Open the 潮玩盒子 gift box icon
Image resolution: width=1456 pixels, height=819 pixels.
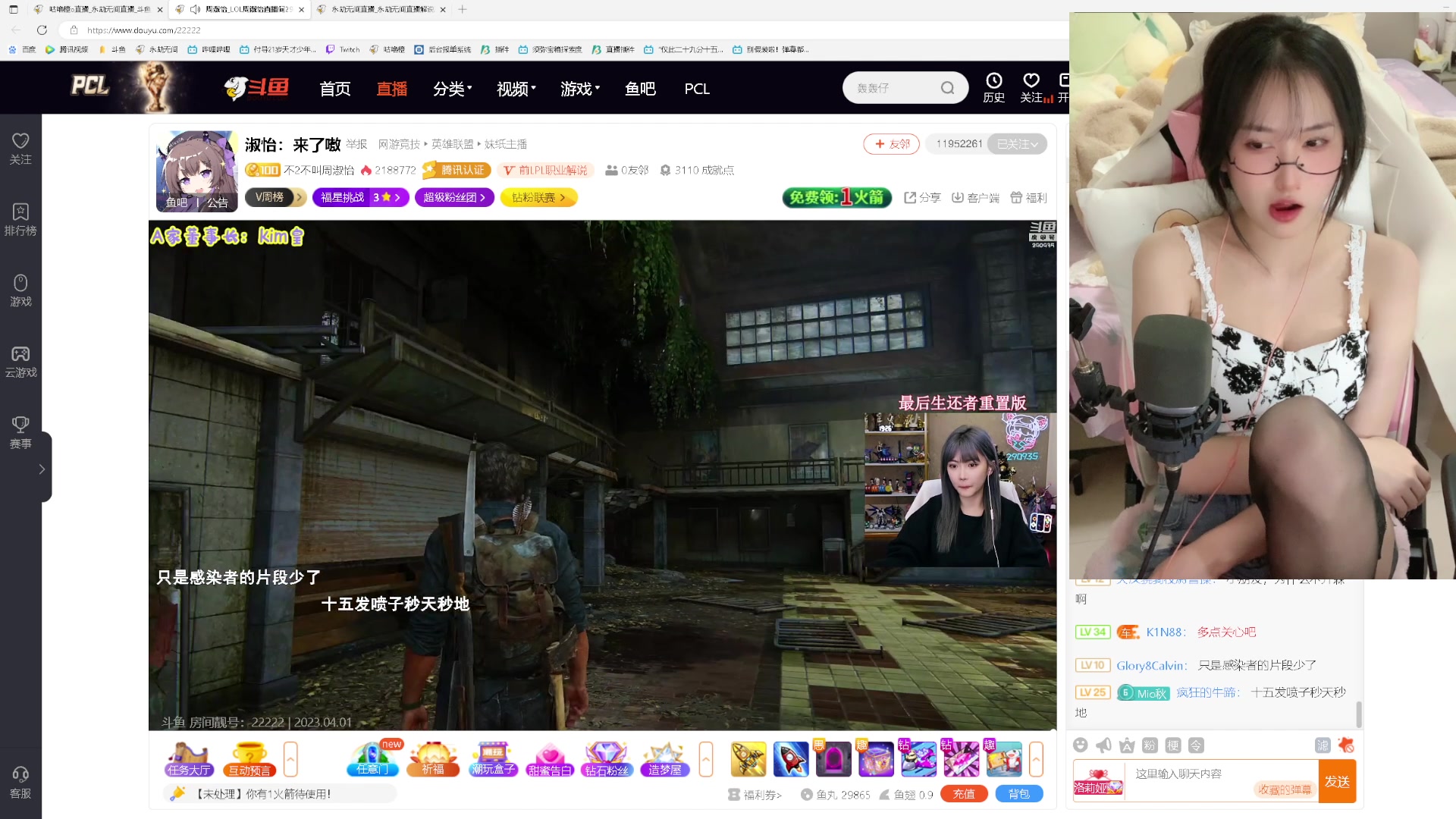(x=493, y=758)
